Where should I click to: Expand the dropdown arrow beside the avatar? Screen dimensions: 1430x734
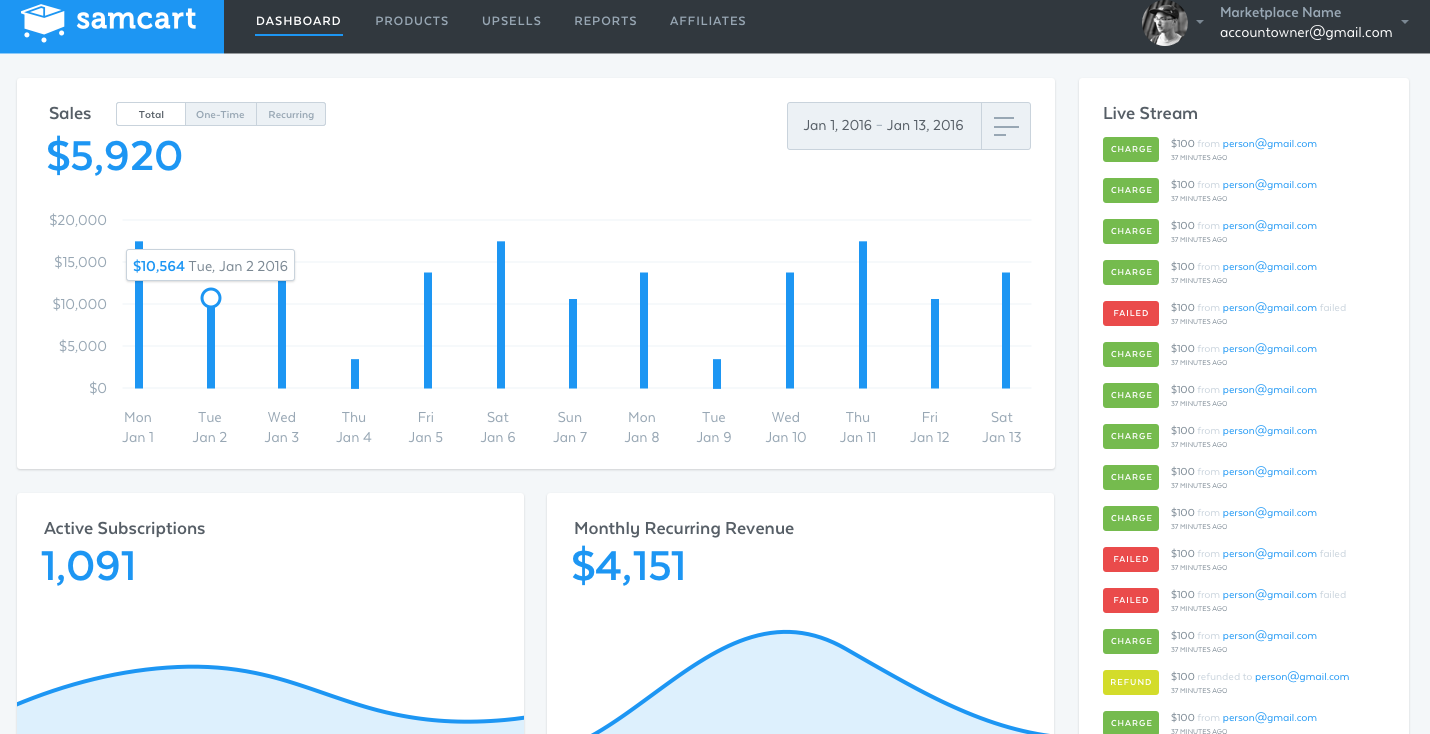point(1199,22)
